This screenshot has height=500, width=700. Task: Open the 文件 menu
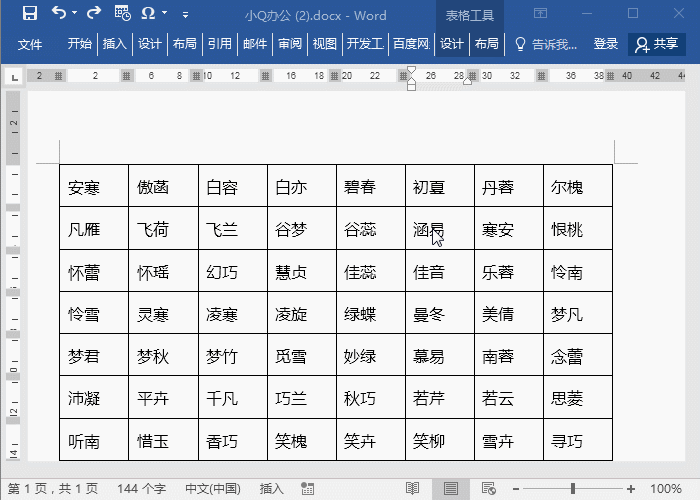[x=30, y=44]
